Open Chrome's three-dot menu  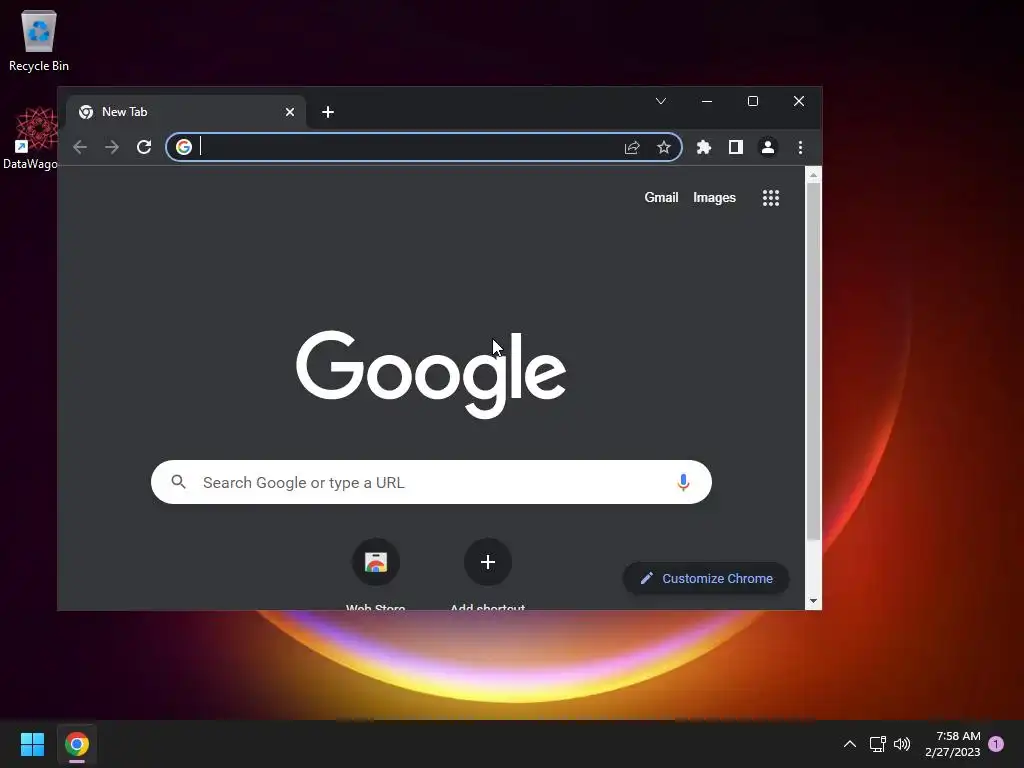(x=800, y=147)
